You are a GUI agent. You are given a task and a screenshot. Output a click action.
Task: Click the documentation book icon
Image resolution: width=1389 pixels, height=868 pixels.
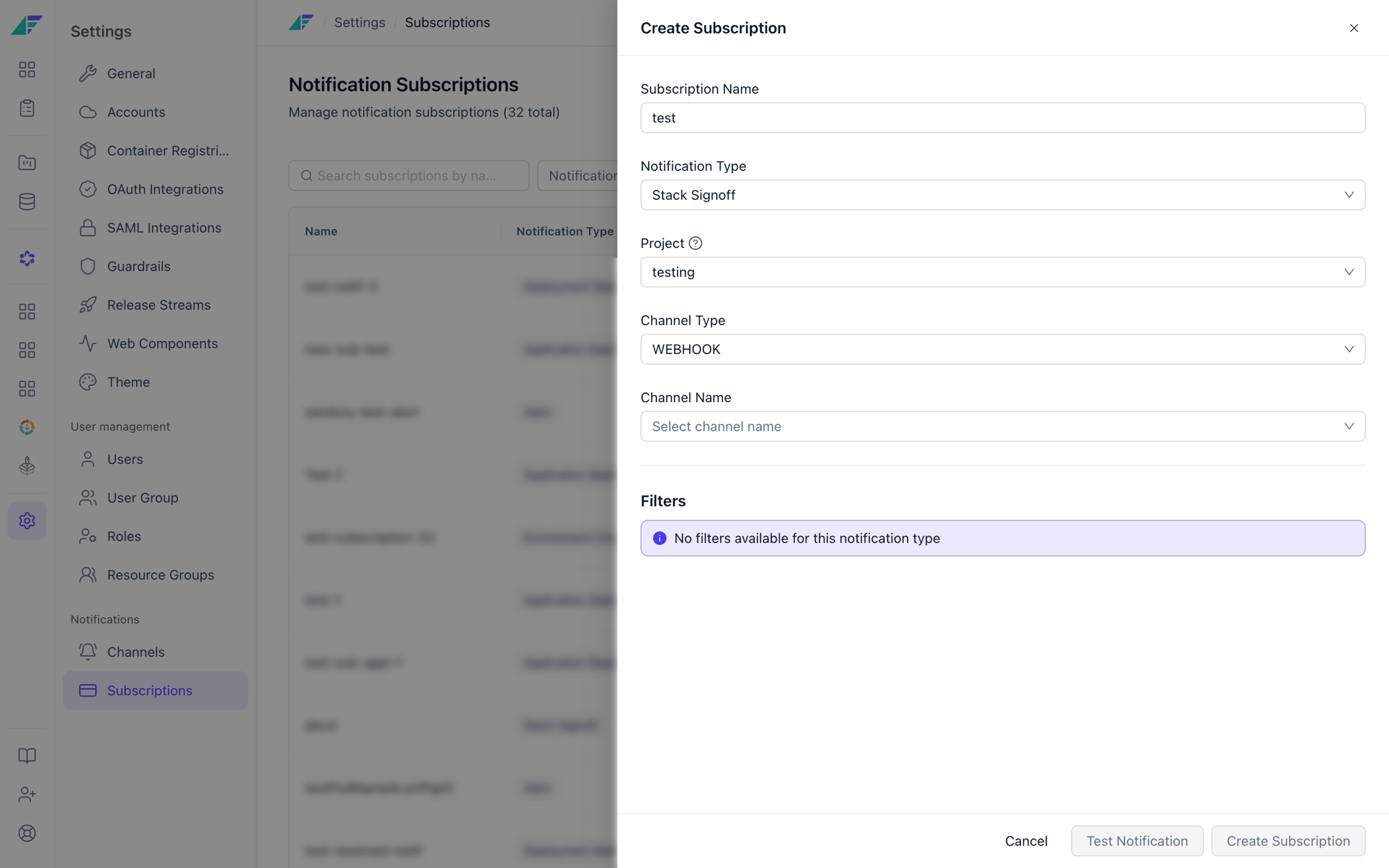point(27,756)
